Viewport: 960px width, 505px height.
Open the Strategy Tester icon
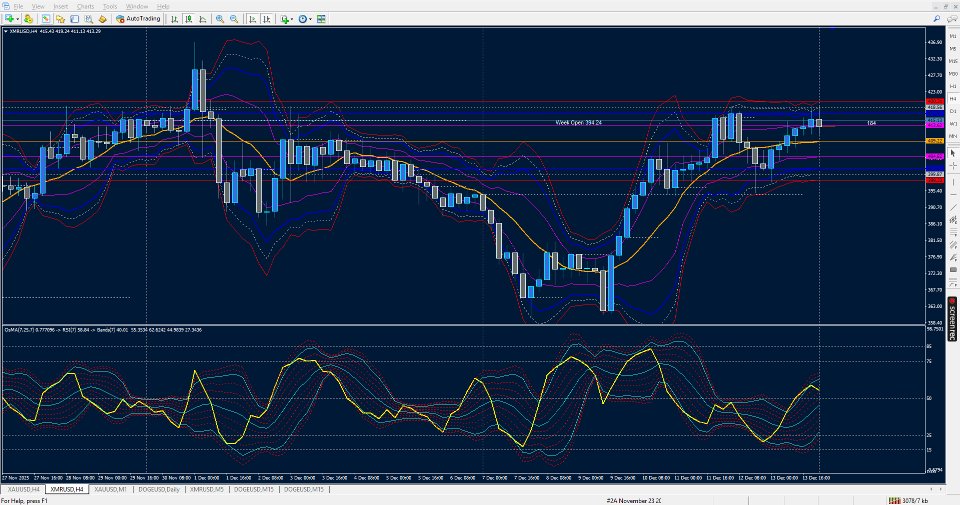[89, 19]
